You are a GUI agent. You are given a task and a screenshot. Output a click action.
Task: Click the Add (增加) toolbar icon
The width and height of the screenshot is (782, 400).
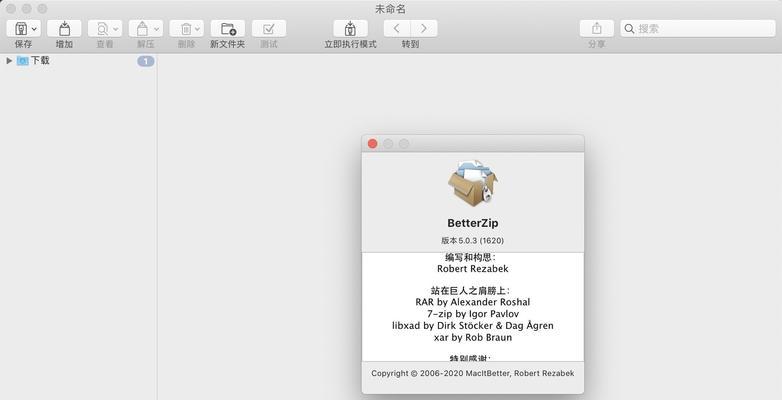[64, 28]
